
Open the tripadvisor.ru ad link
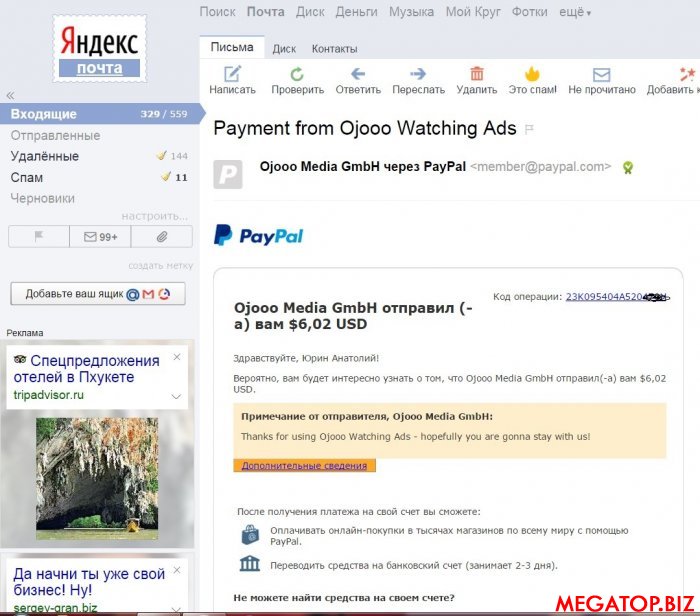pyautogui.click(x=49, y=395)
